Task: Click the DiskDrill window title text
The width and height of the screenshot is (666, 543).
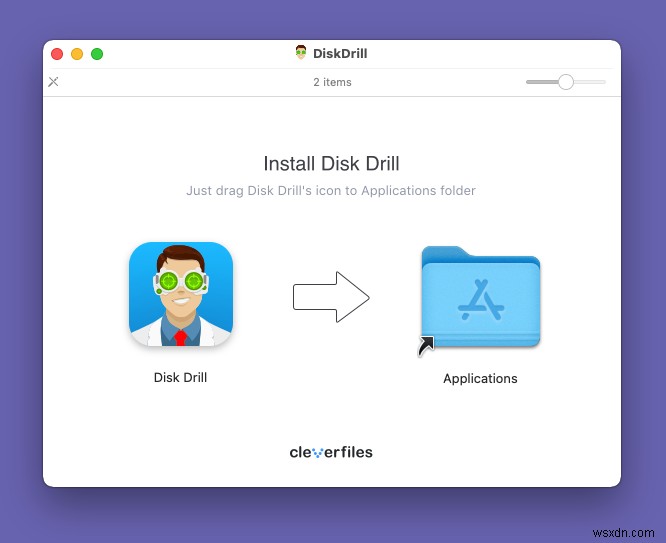Action: click(x=340, y=54)
